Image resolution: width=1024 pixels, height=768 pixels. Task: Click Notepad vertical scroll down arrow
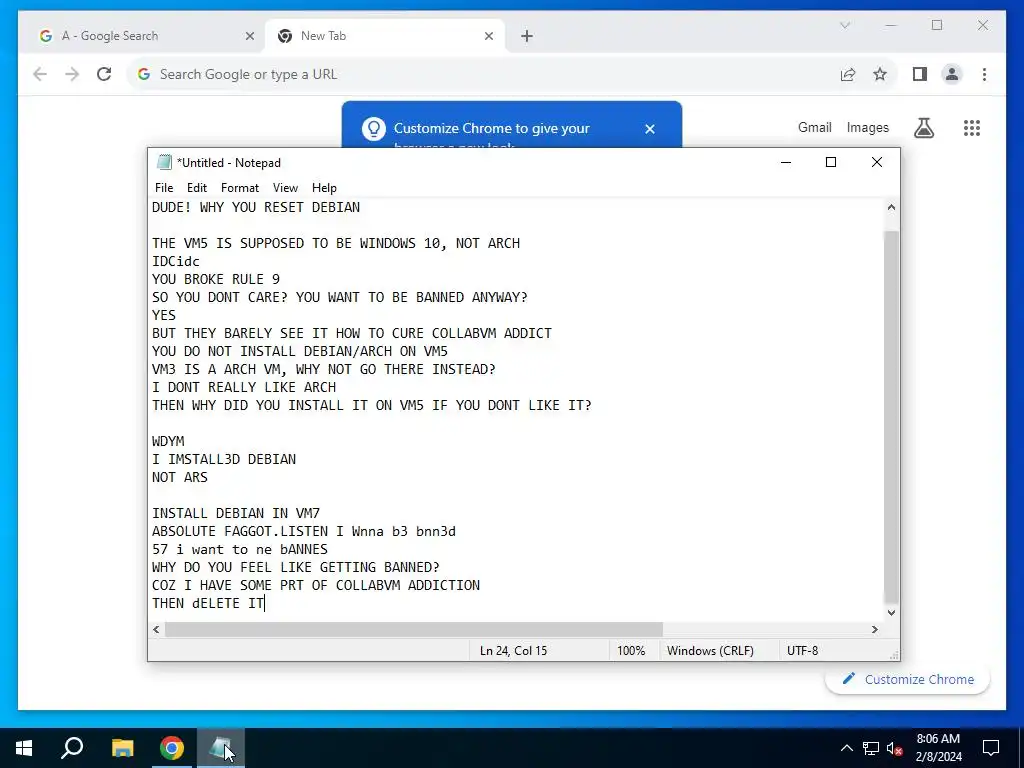tap(891, 613)
